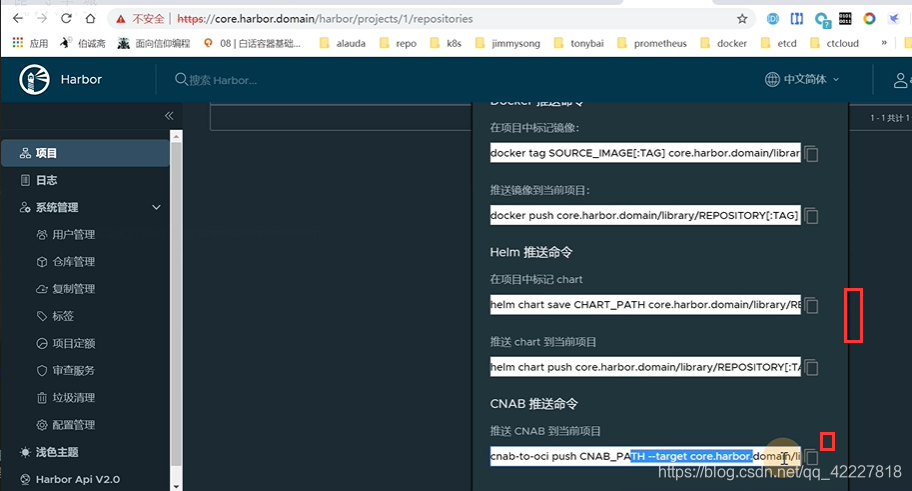This screenshot has width=912, height=491.
Task: Show more bookmarks with the chevron
Action: point(884,42)
